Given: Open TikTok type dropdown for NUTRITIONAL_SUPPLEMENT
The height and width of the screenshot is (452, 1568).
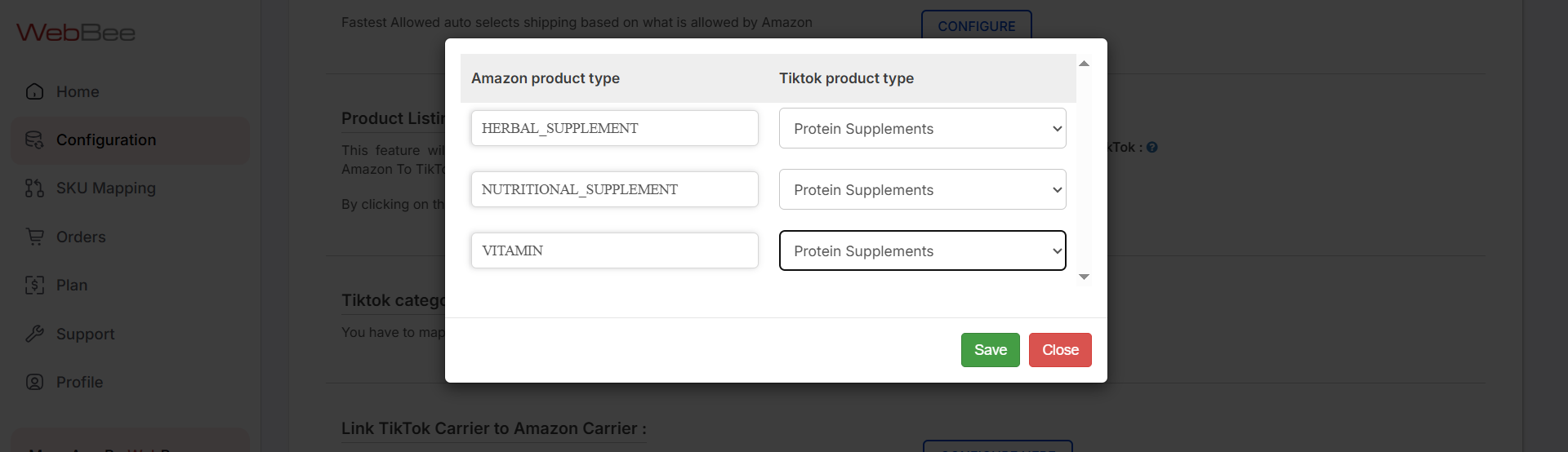Looking at the screenshot, I should (x=922, y=190).
